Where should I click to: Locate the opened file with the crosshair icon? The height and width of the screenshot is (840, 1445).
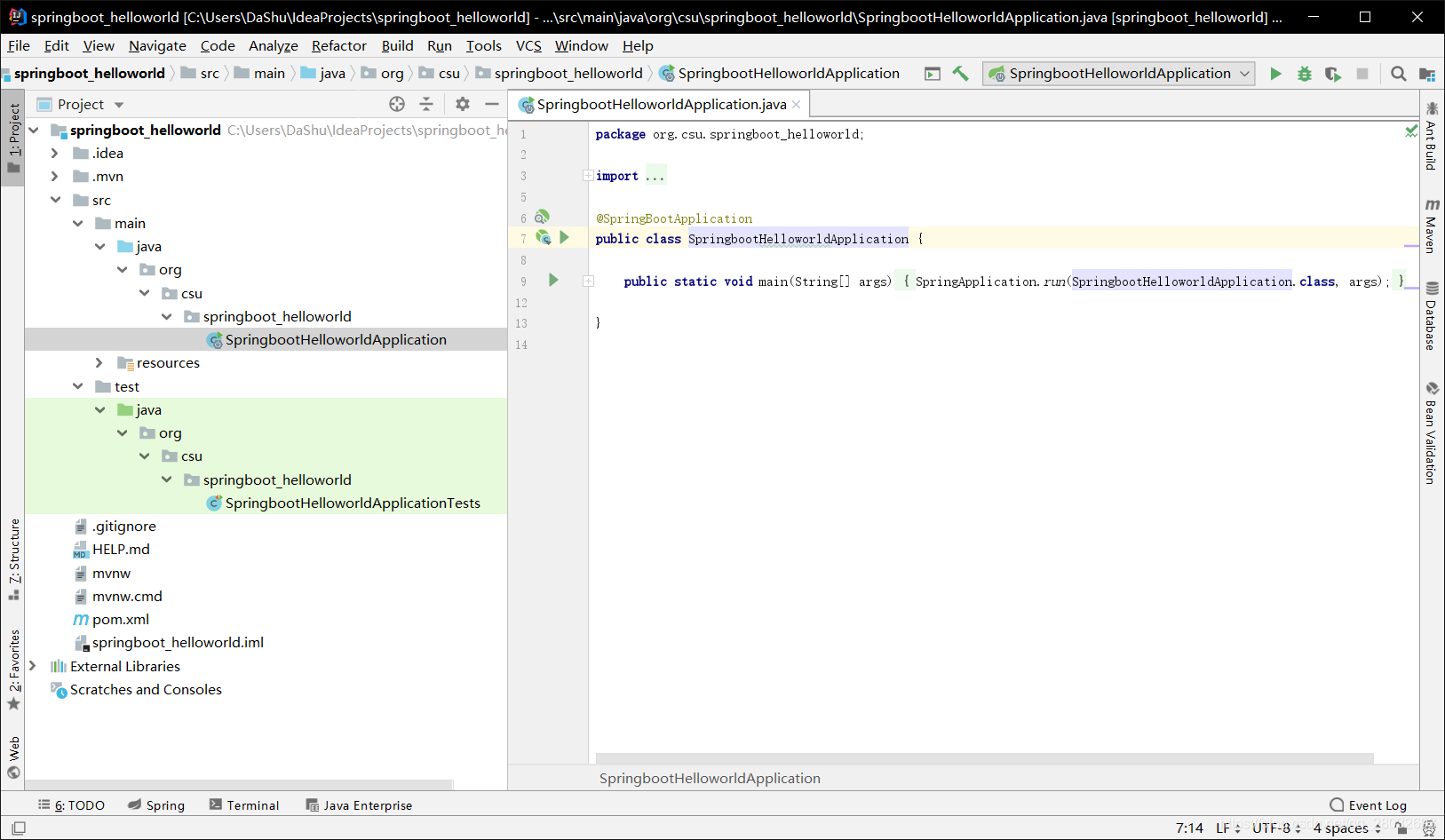[397, 104]
